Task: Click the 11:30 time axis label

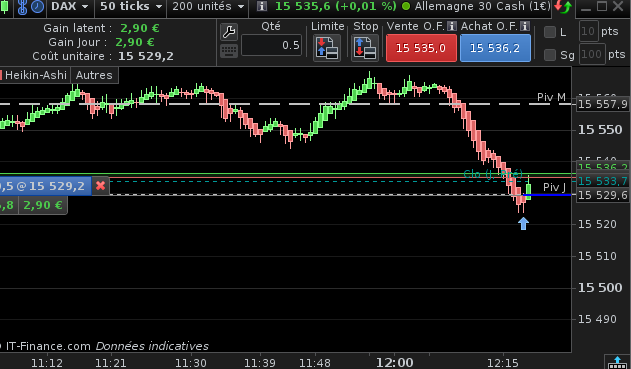Action: coord(191,363)
